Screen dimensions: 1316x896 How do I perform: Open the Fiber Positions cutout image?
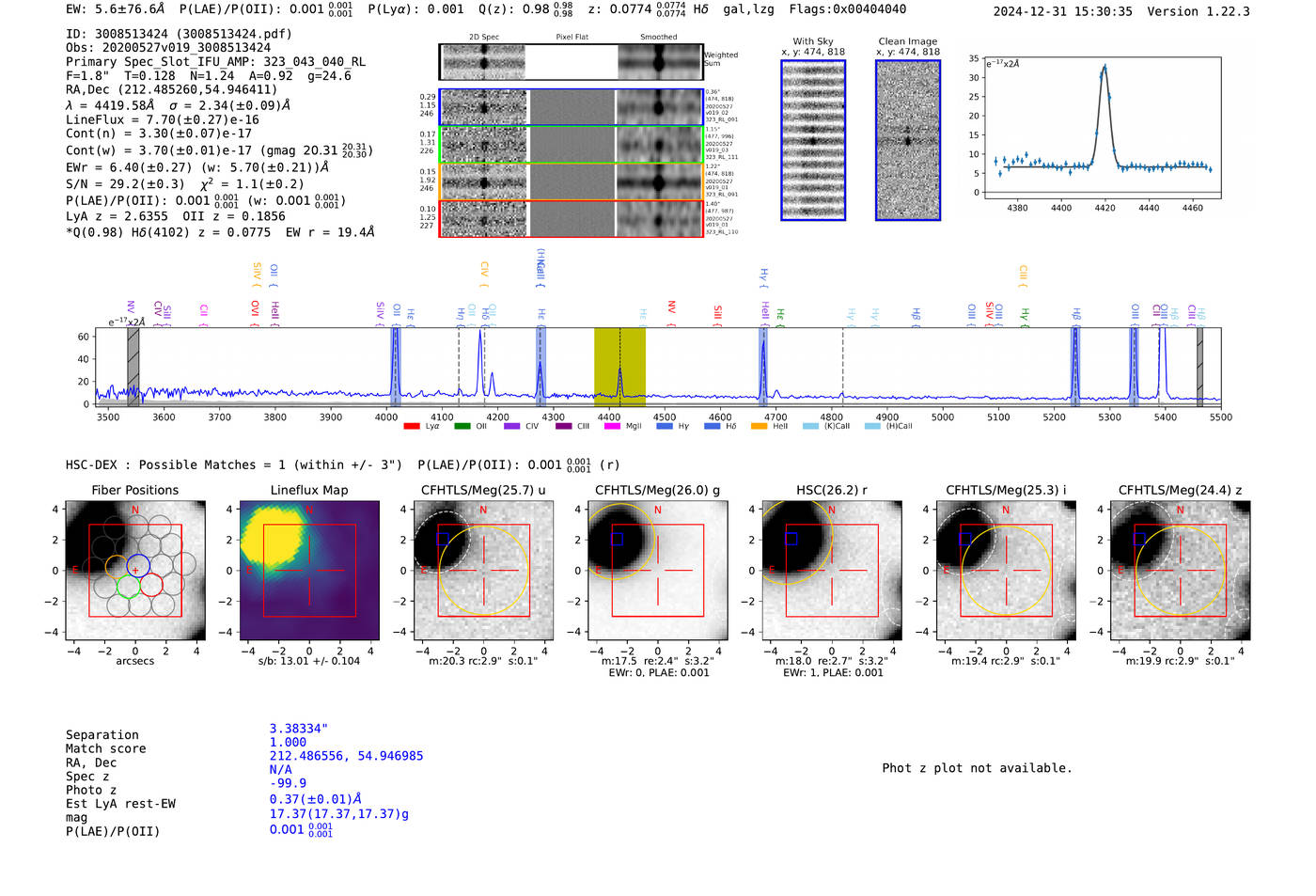click(135, 571)
